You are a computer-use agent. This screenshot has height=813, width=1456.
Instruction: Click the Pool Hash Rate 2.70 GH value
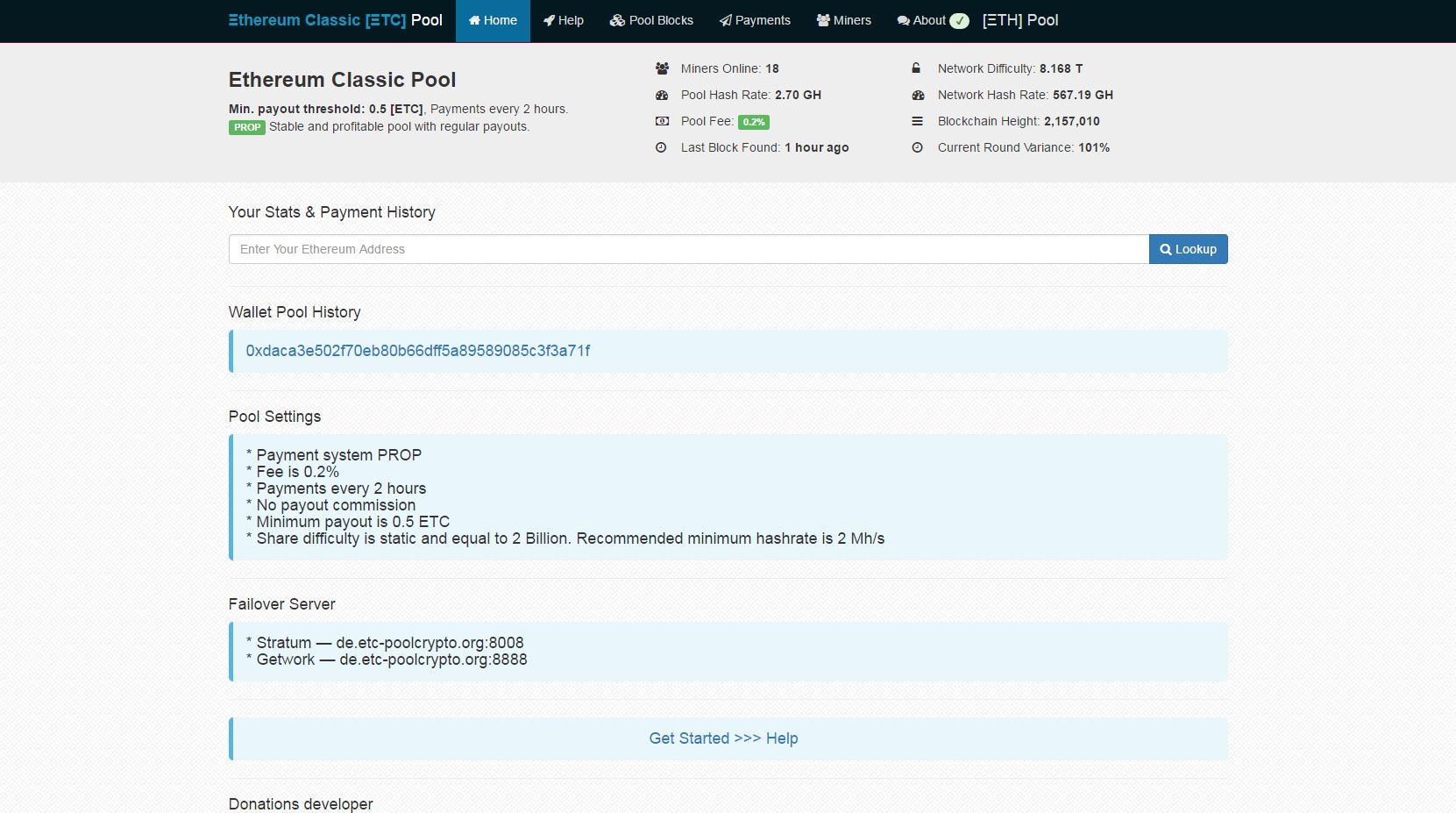[x=798, y=95]
